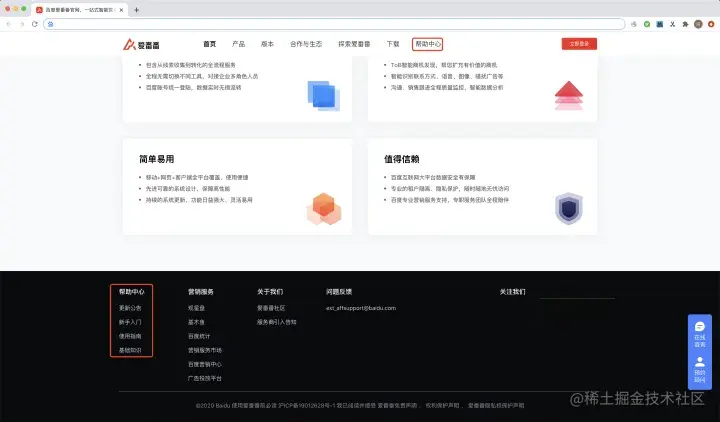This screenshot has width=720, height=422.
Task: Select the 首页 navigation item
Action: coord(209,44)
